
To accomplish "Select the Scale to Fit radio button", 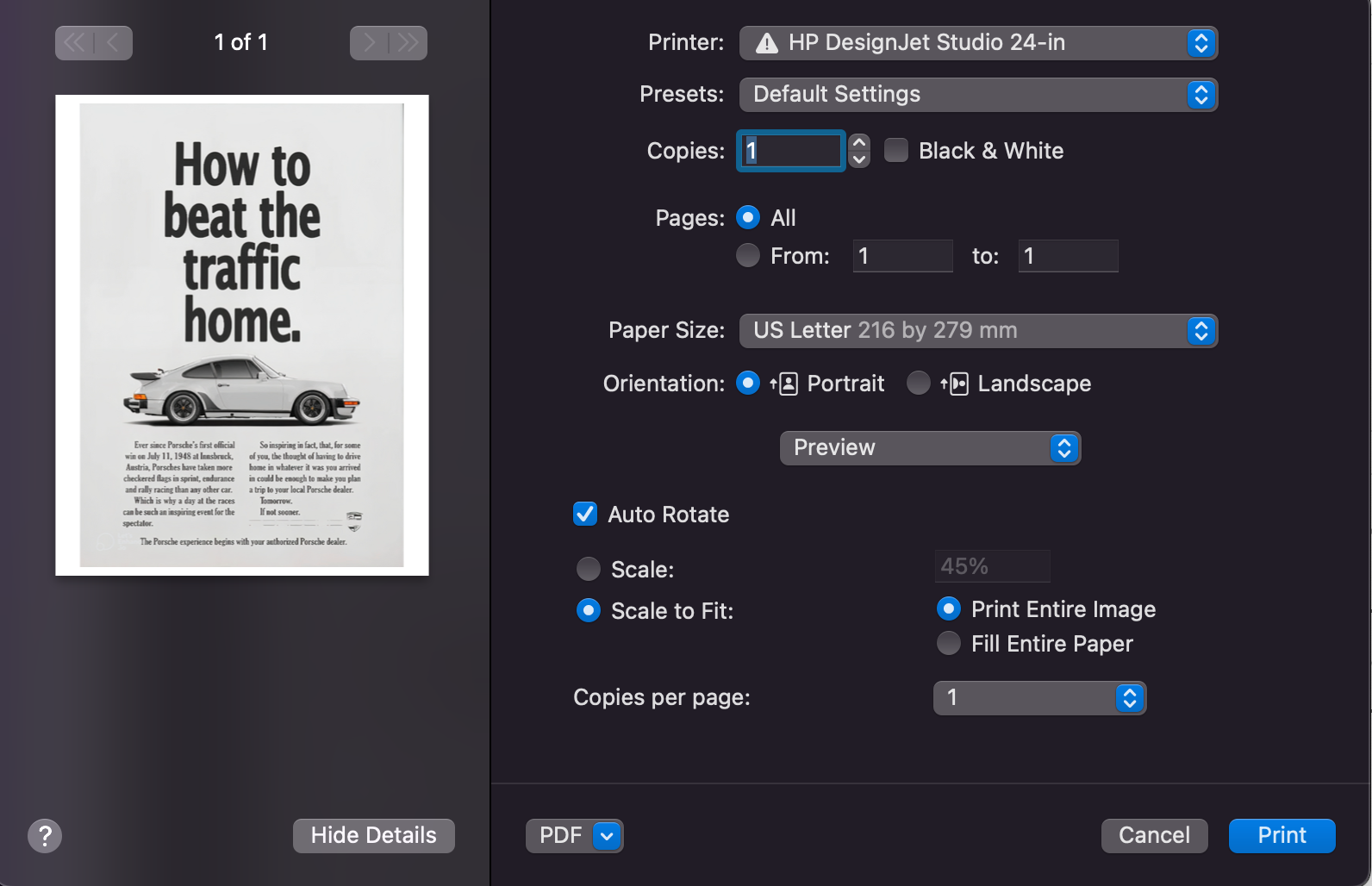I will point(589,611).
